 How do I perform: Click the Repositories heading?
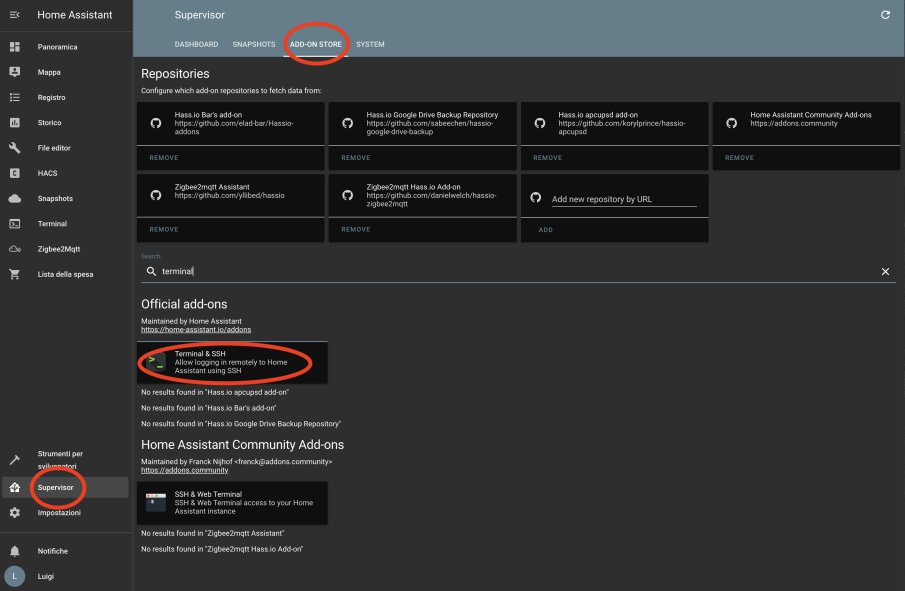[175, 74]
